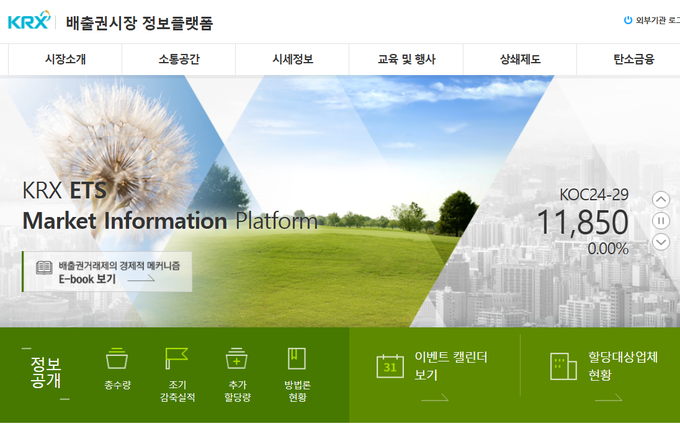Expand the 상쇄제도 menu
This screenshot has width=680, height=434.
pos(520,59)
